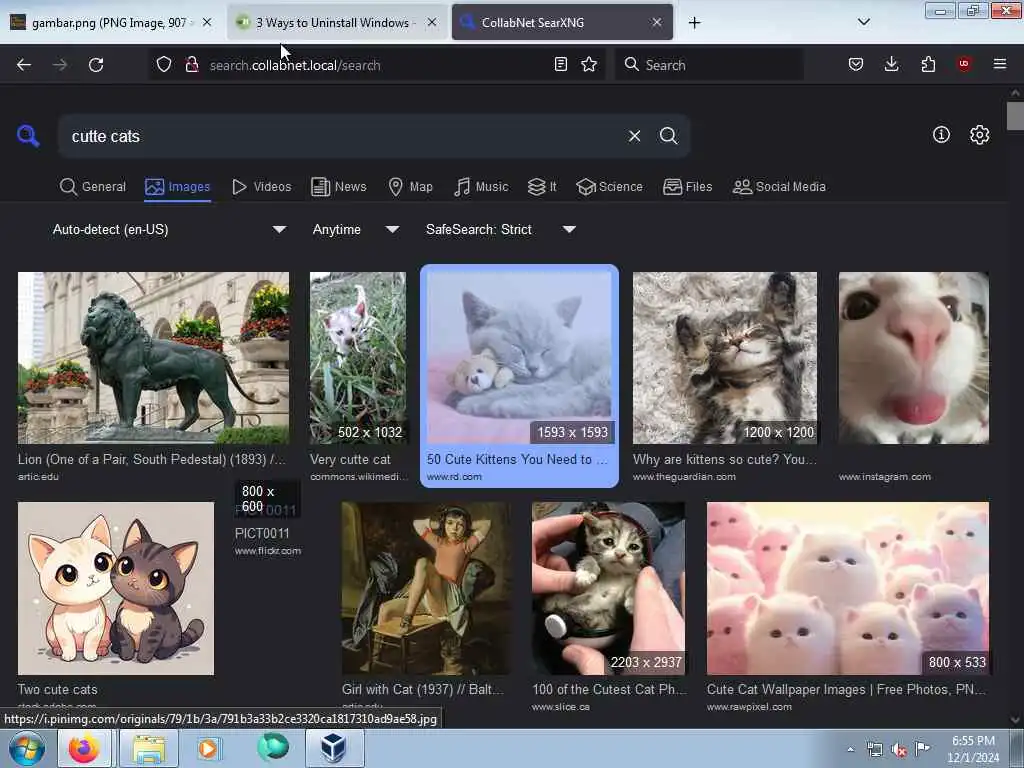
Task: Click the SearXNG logo magnifier
Action: pos(28,136)
